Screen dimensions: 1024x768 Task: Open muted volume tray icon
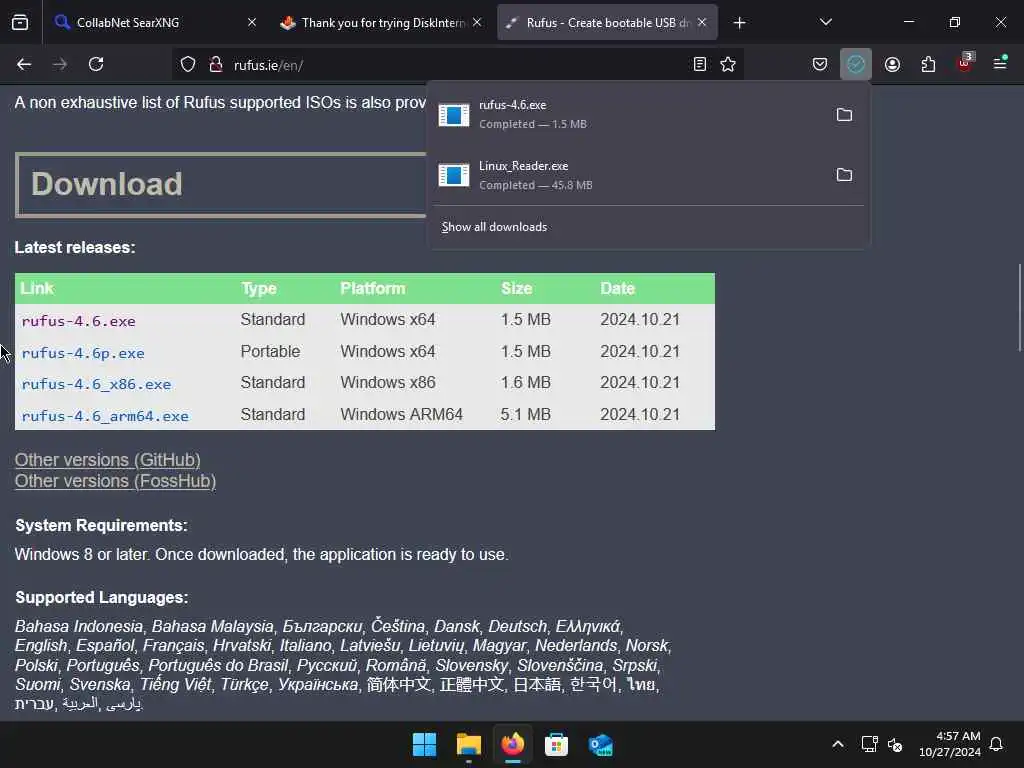pyautogui.click(x=895, y=744)
